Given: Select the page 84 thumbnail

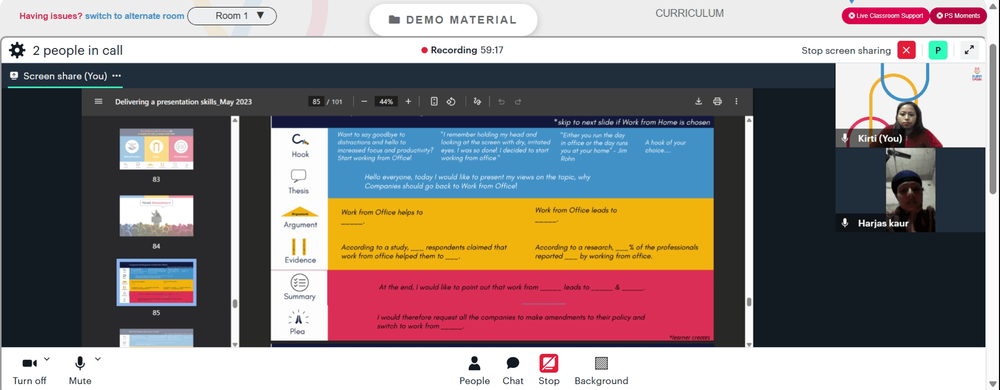Looking at the screenshot, I should [156, 216].
